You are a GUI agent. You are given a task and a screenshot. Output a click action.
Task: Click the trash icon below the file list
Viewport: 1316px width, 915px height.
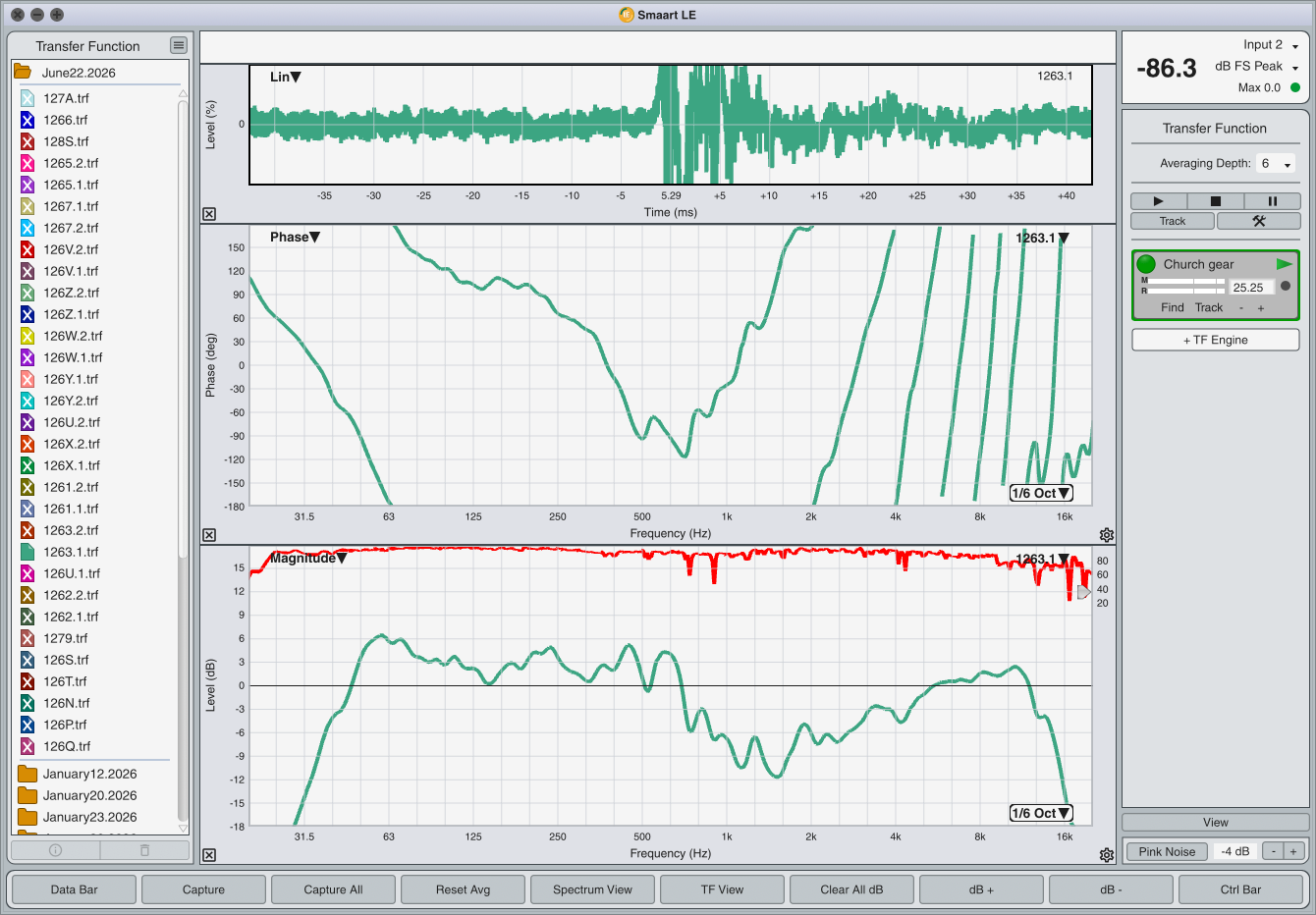(144, 850)
